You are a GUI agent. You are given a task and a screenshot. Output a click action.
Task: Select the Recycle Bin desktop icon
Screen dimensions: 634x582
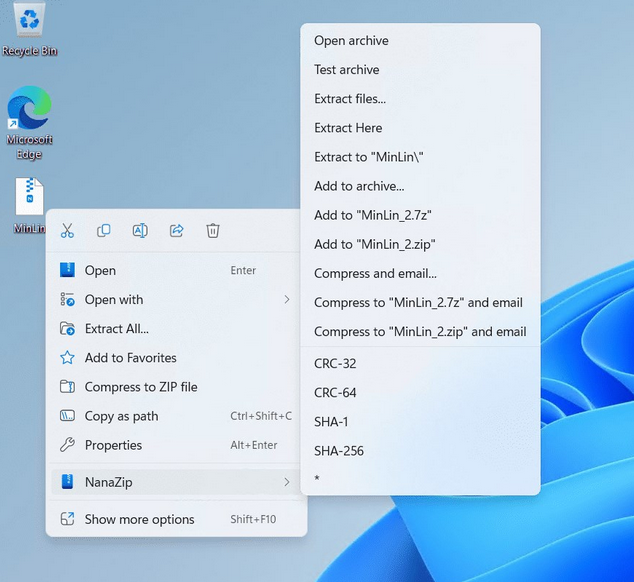[29, 30]
